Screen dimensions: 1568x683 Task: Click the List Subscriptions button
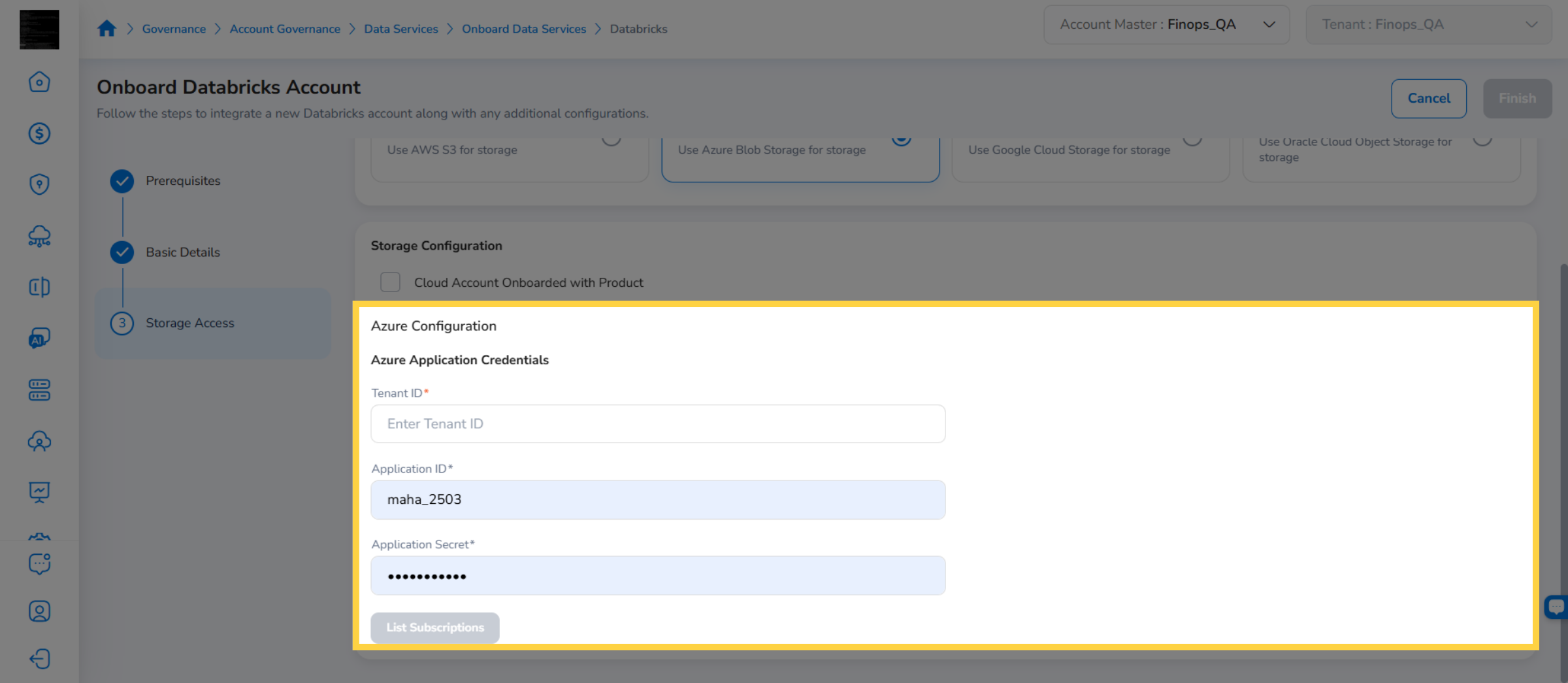tap(435, 627)
